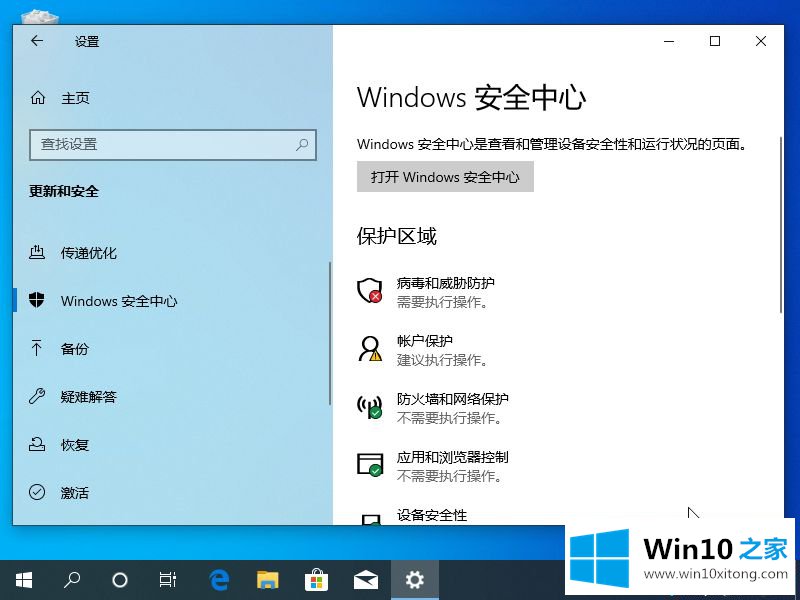Click 不需要执行操作。 under 防火墙和网络保护
The image size is (800, 600).
[449, 418]
